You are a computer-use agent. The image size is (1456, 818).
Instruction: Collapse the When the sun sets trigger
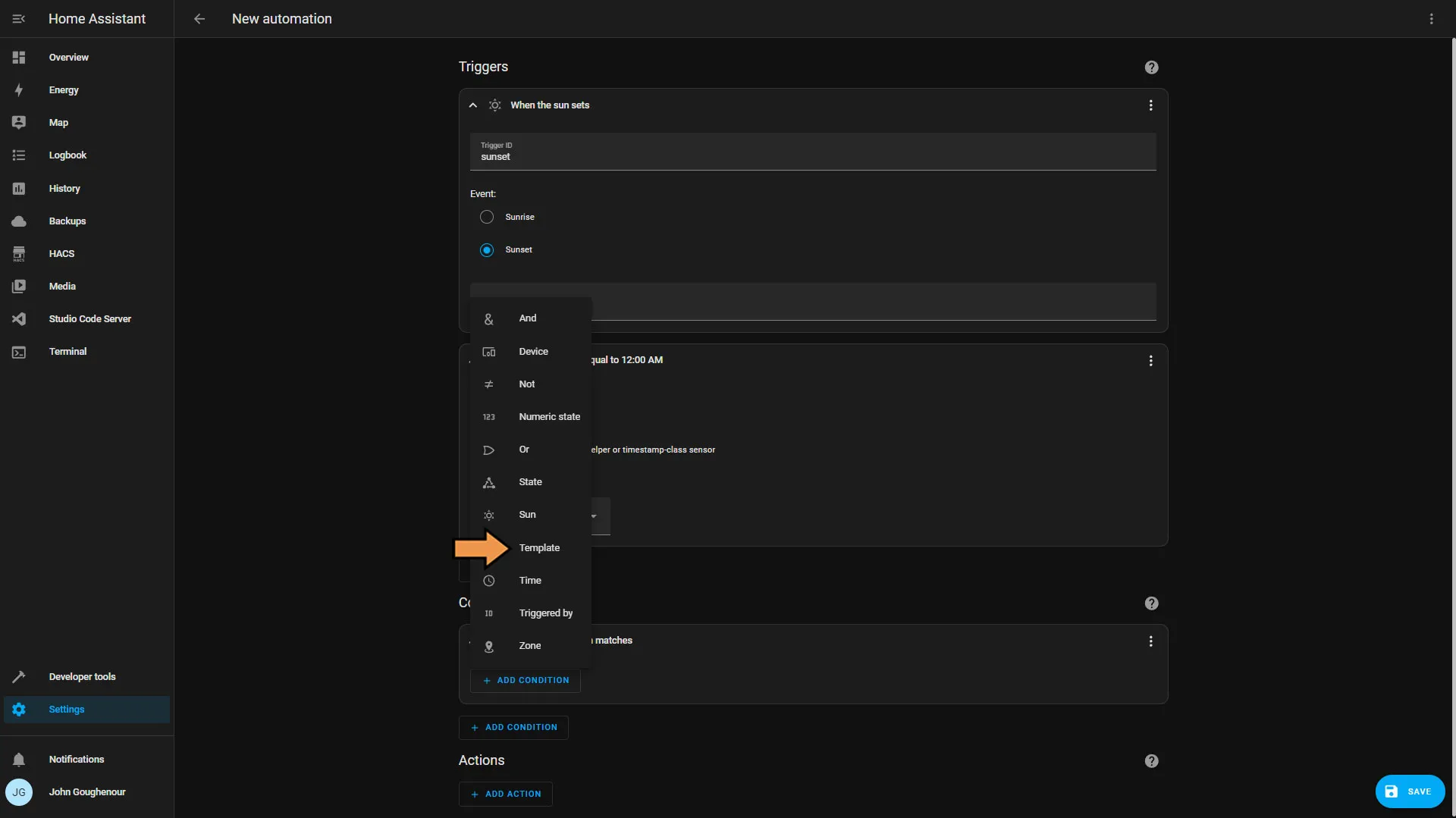point(472,105)
